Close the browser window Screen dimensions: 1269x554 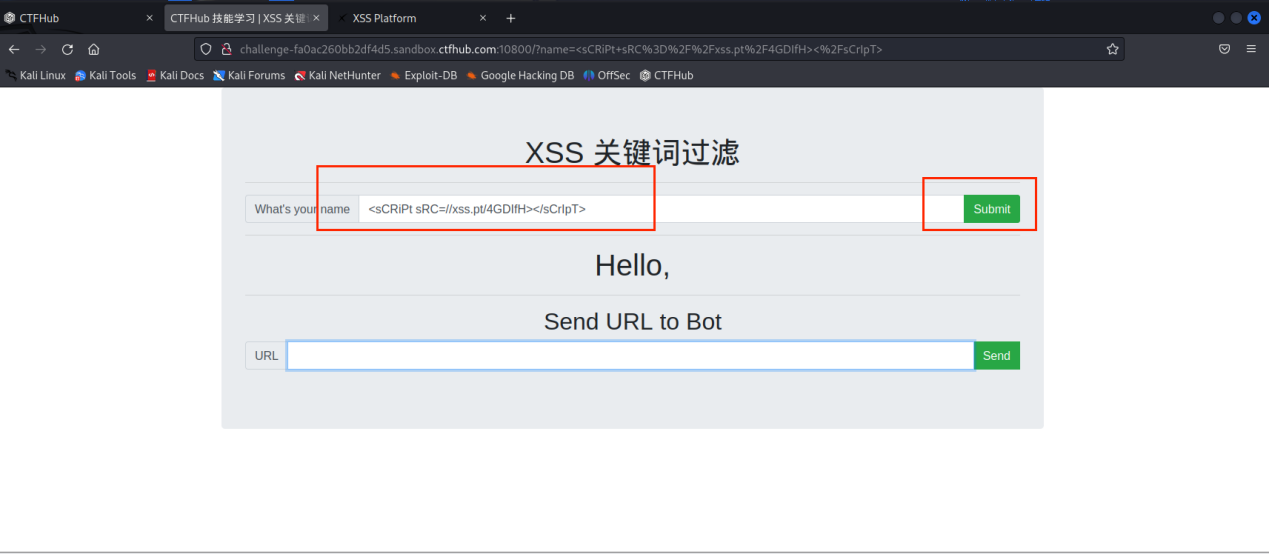pos(1254,18)
